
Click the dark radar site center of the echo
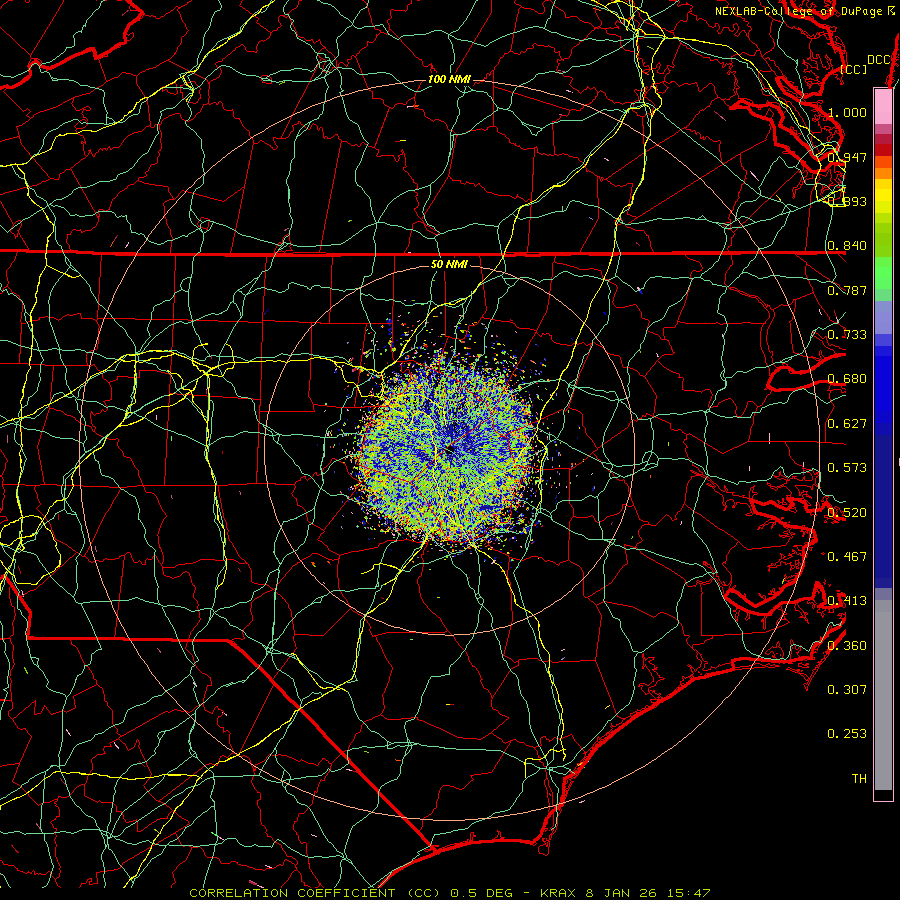point(449,449)
